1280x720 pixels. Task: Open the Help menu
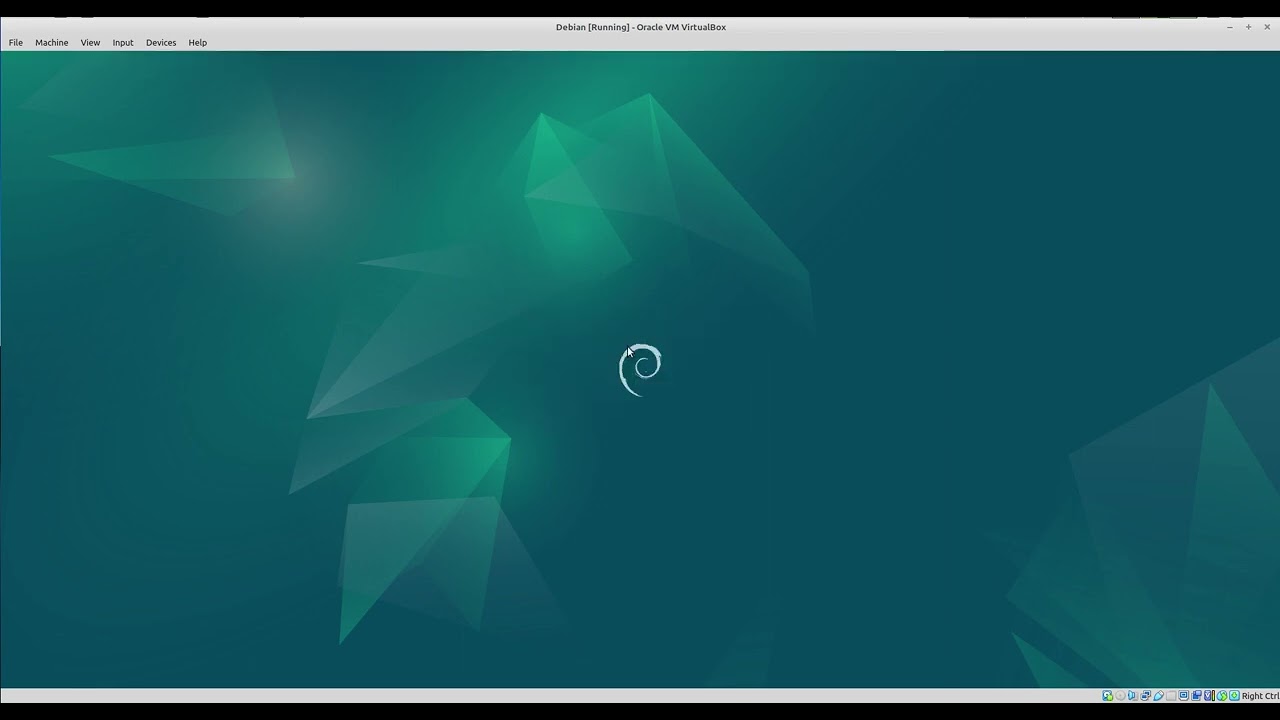198,42
